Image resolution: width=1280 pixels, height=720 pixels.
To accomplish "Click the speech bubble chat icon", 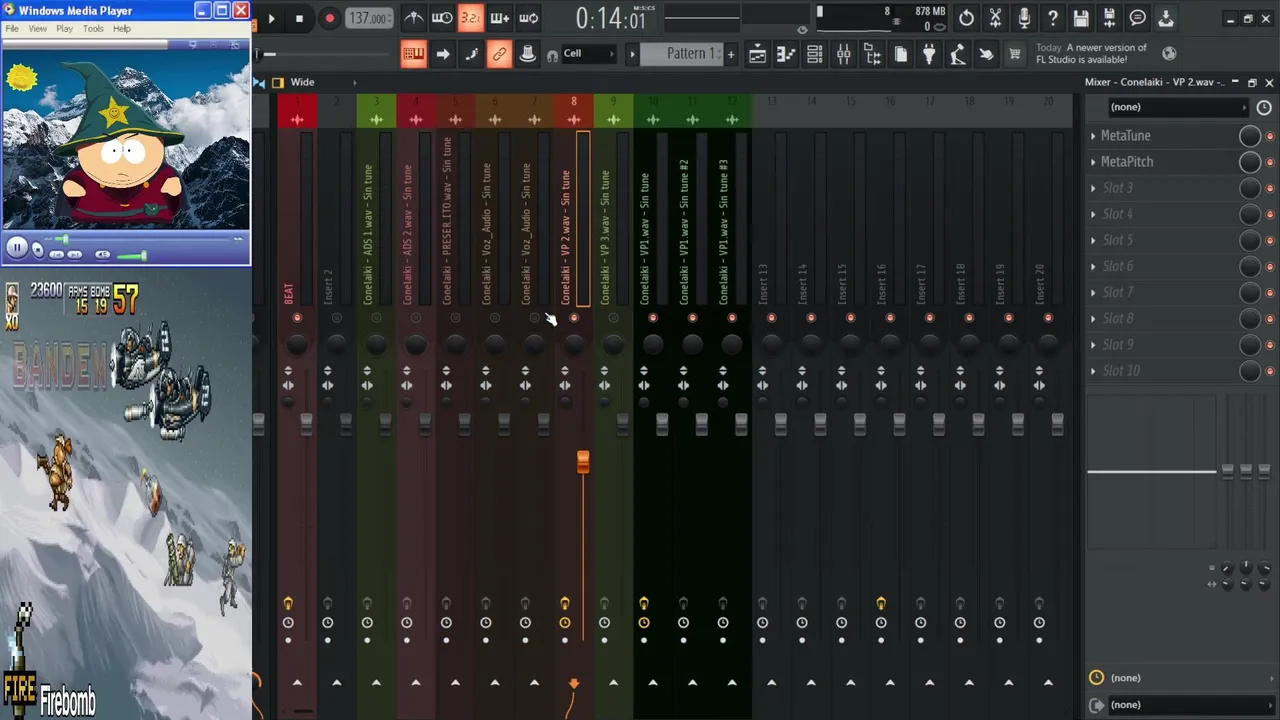I will point(1137,18).
